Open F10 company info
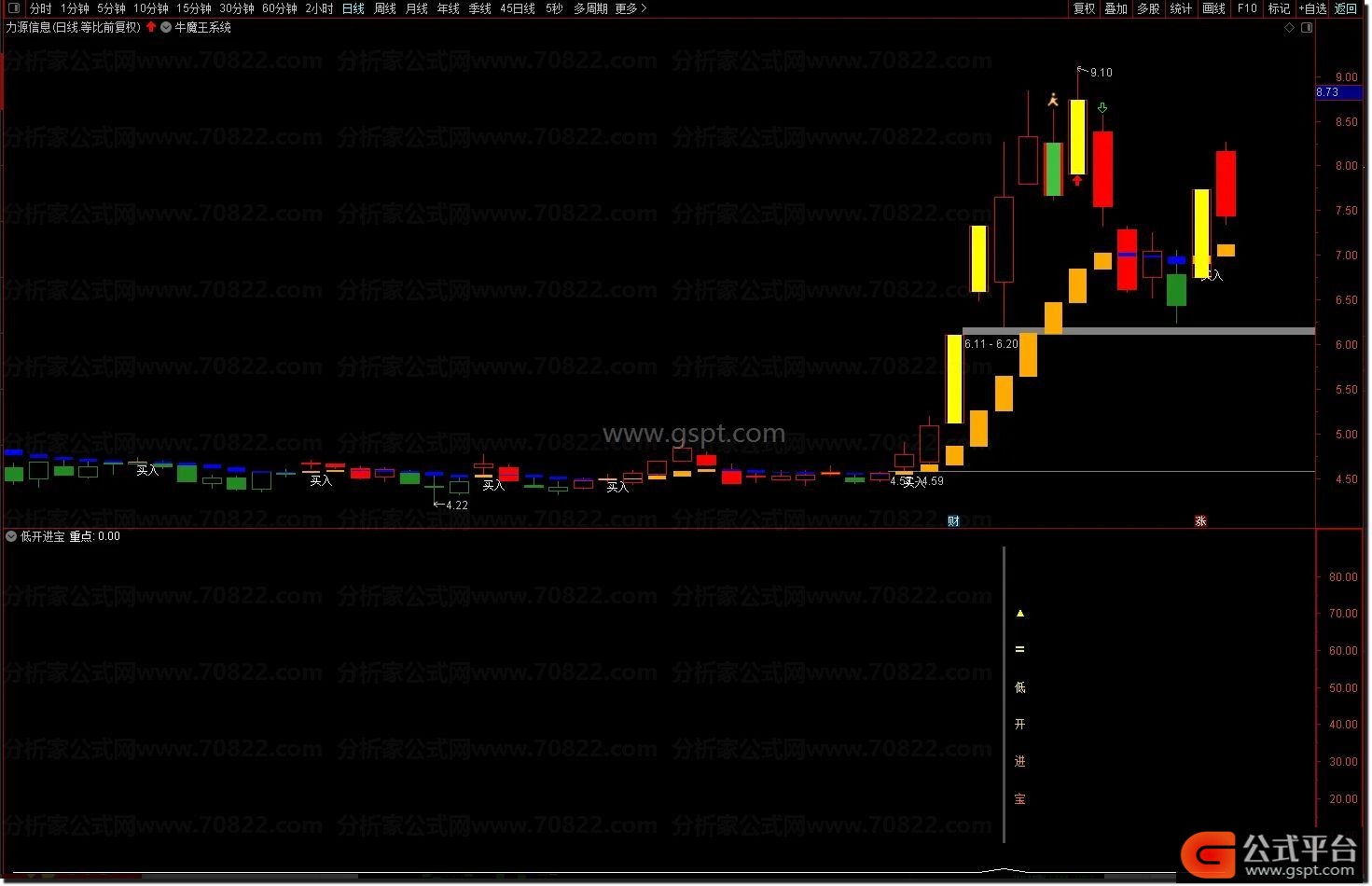 click(1247, 8)
